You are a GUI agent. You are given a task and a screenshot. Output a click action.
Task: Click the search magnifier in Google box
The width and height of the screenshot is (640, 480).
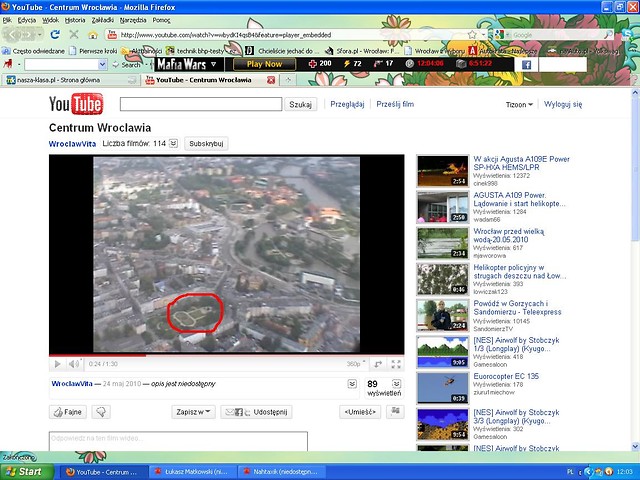[x=608, y=35]
